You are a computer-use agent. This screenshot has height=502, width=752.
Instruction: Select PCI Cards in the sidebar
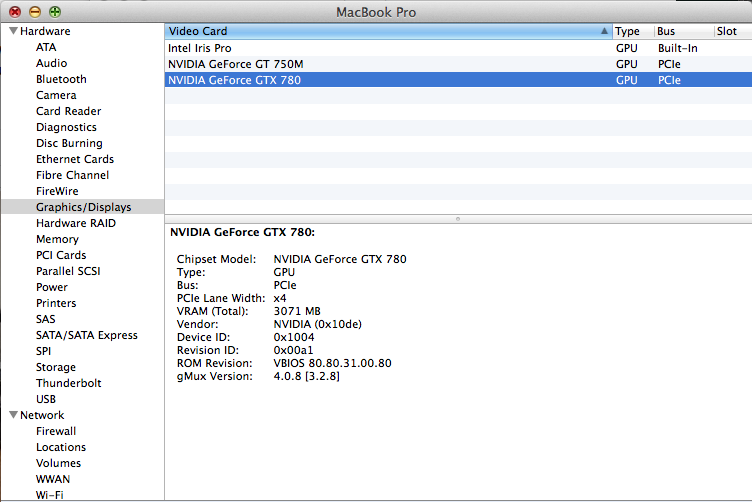(x=61, y=255)
